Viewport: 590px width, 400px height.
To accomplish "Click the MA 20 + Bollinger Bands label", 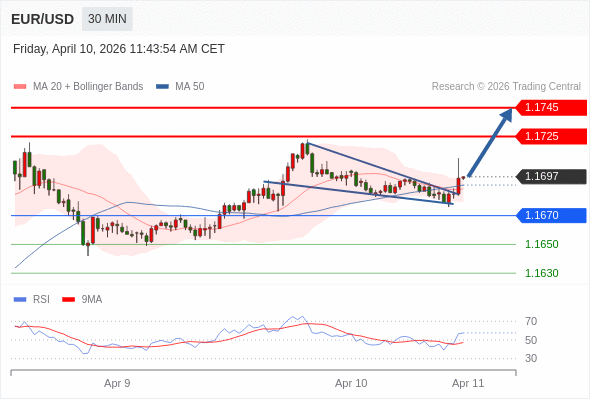I will [x=88, y=87].
